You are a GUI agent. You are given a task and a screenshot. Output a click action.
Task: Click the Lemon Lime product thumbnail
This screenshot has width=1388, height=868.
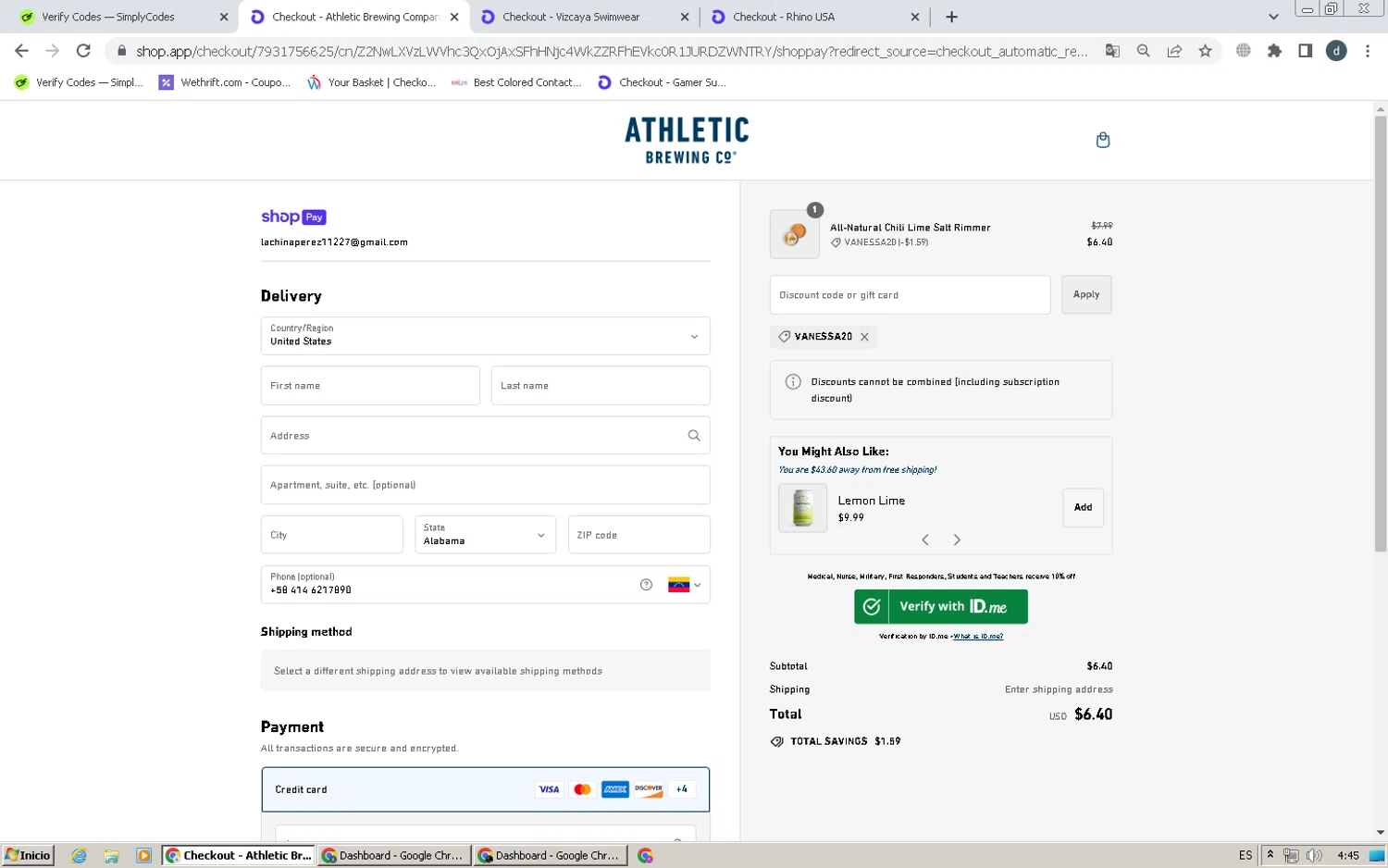coord(802,508)
